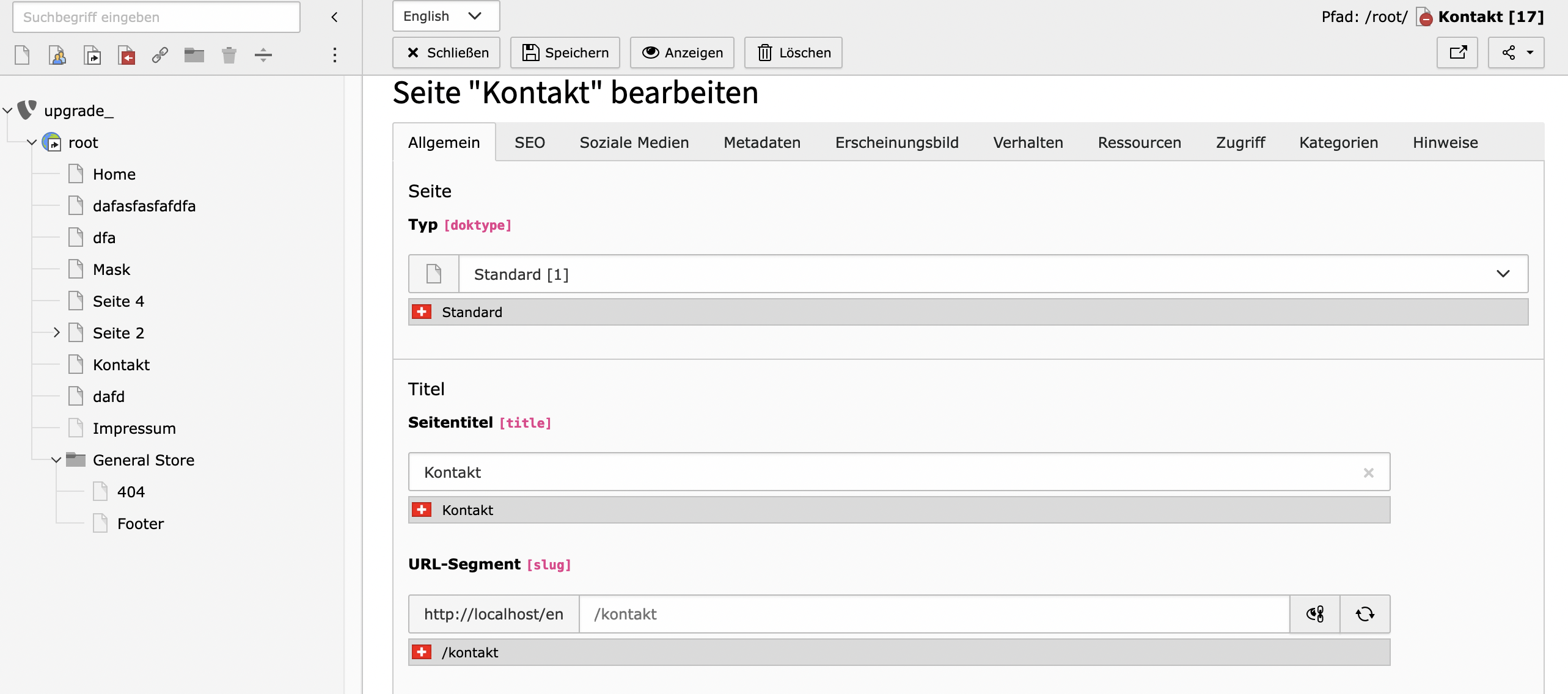1568x694 pixels.
Task: Click the external link page icon
Action: pos(160,55)
